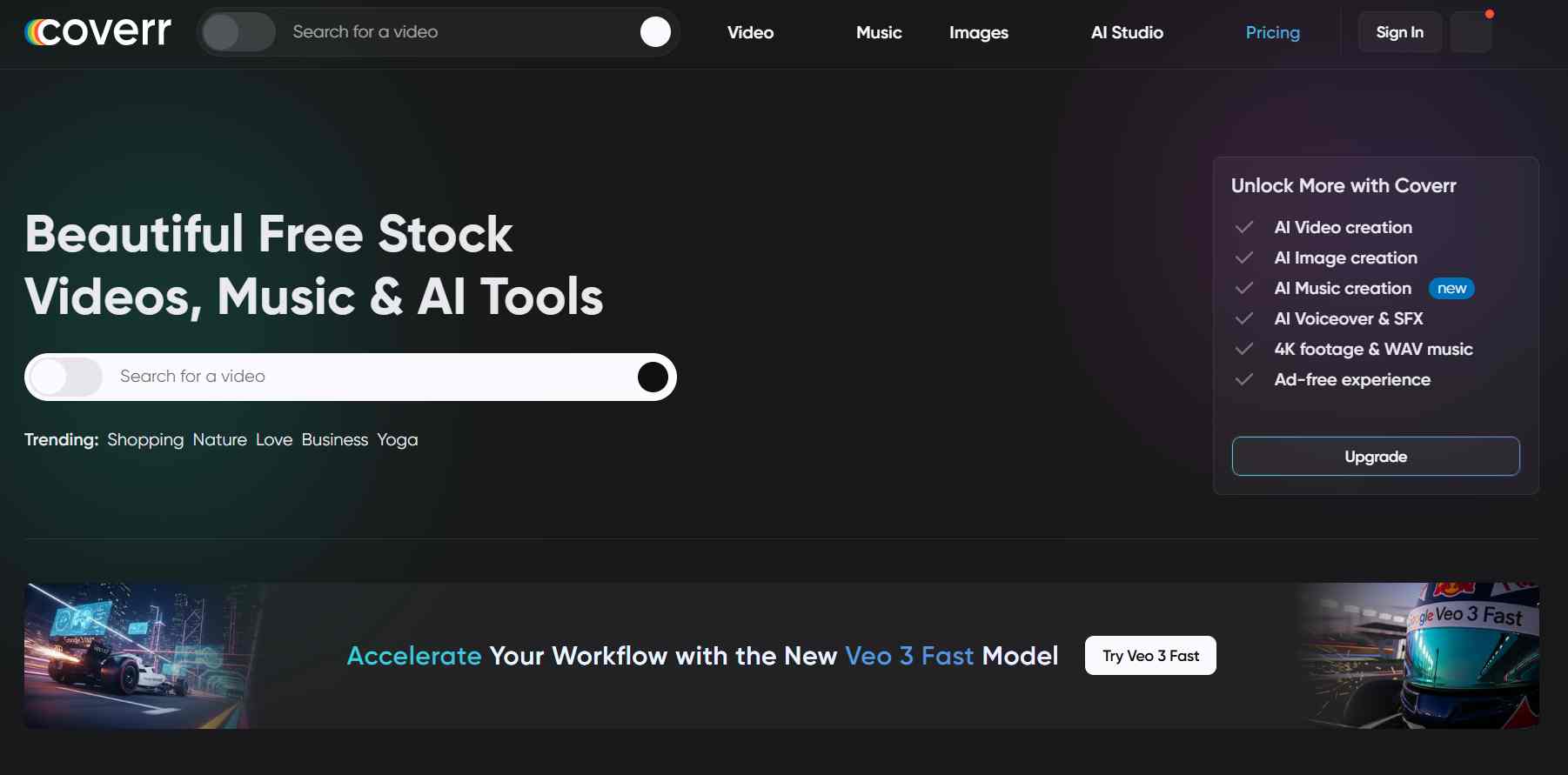This screenshot has width=1568, height=775.
Task: Open the notification box beside Sign In
Action: tap(1471, 32)
